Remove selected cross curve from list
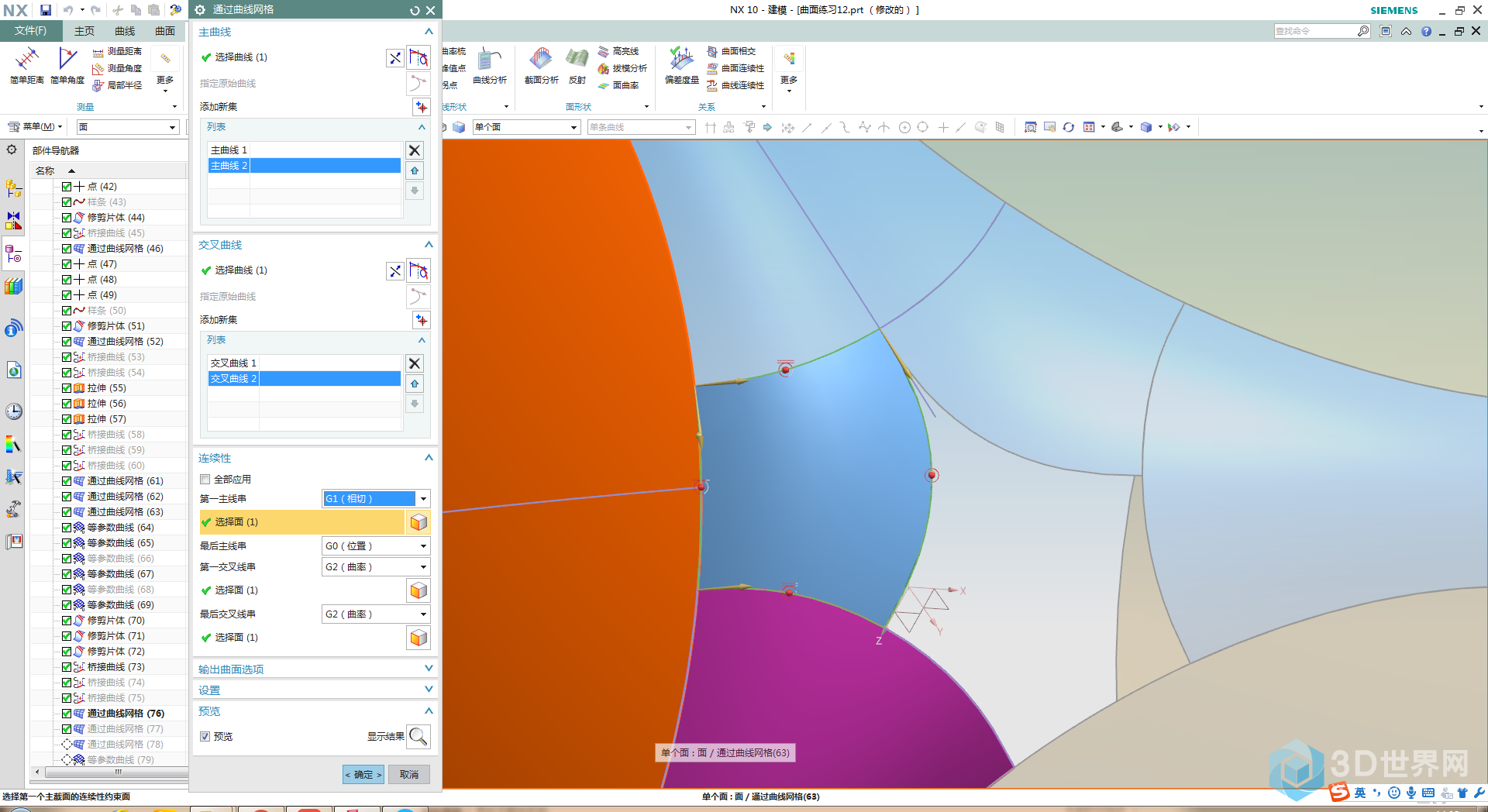The height and width of the screenshot is (812, 1488). [415, 363]
